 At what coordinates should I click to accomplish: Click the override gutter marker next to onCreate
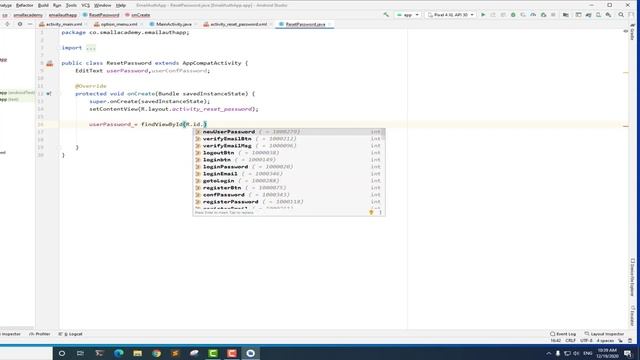pos(49,93)
